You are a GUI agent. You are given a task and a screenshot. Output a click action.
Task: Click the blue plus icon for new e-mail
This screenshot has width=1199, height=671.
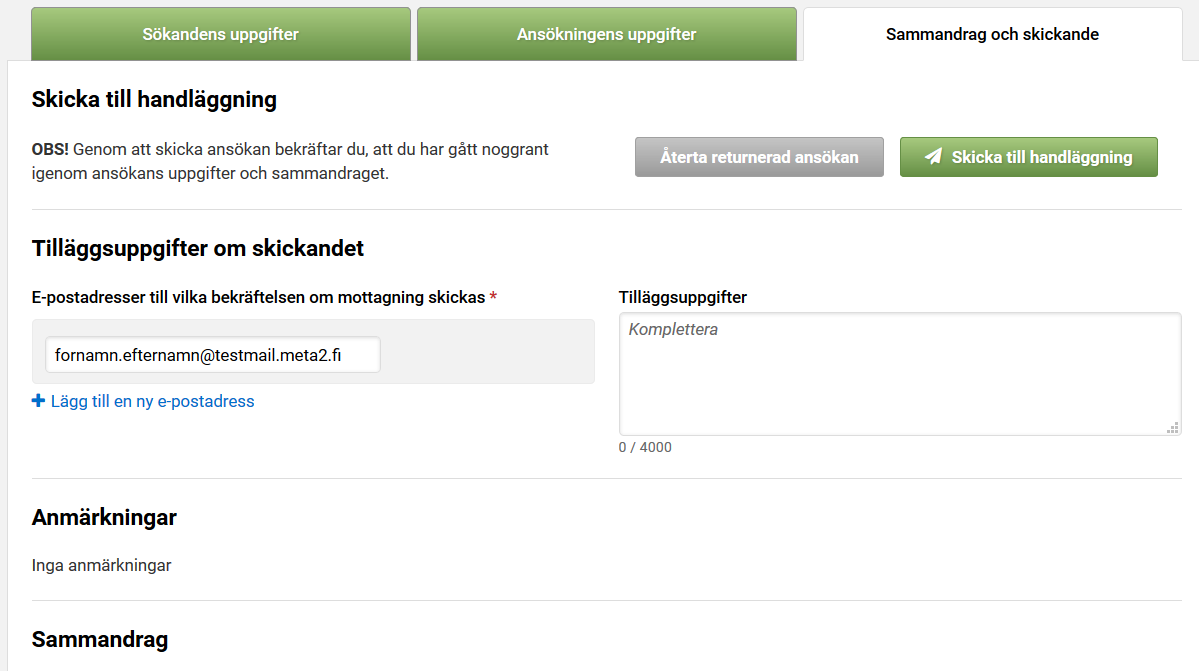(38, 401)
